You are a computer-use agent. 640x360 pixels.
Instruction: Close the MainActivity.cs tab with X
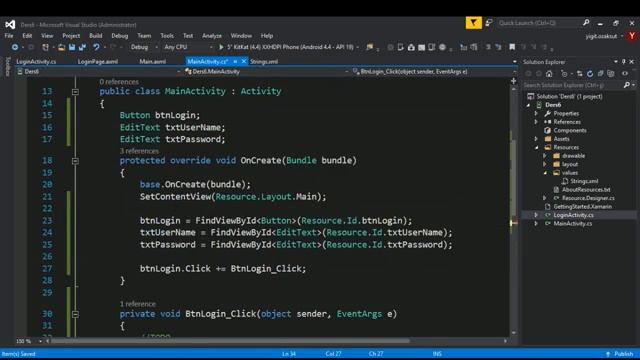244,61
